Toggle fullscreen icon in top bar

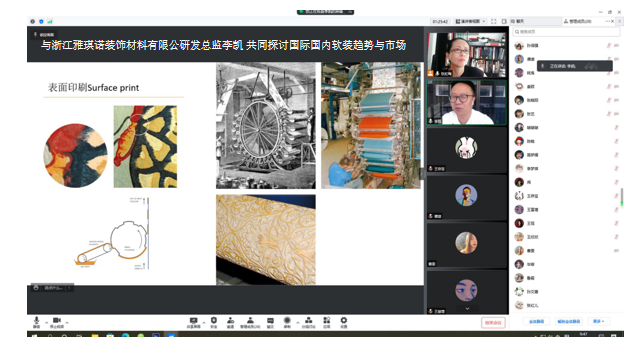coord(493,21)
